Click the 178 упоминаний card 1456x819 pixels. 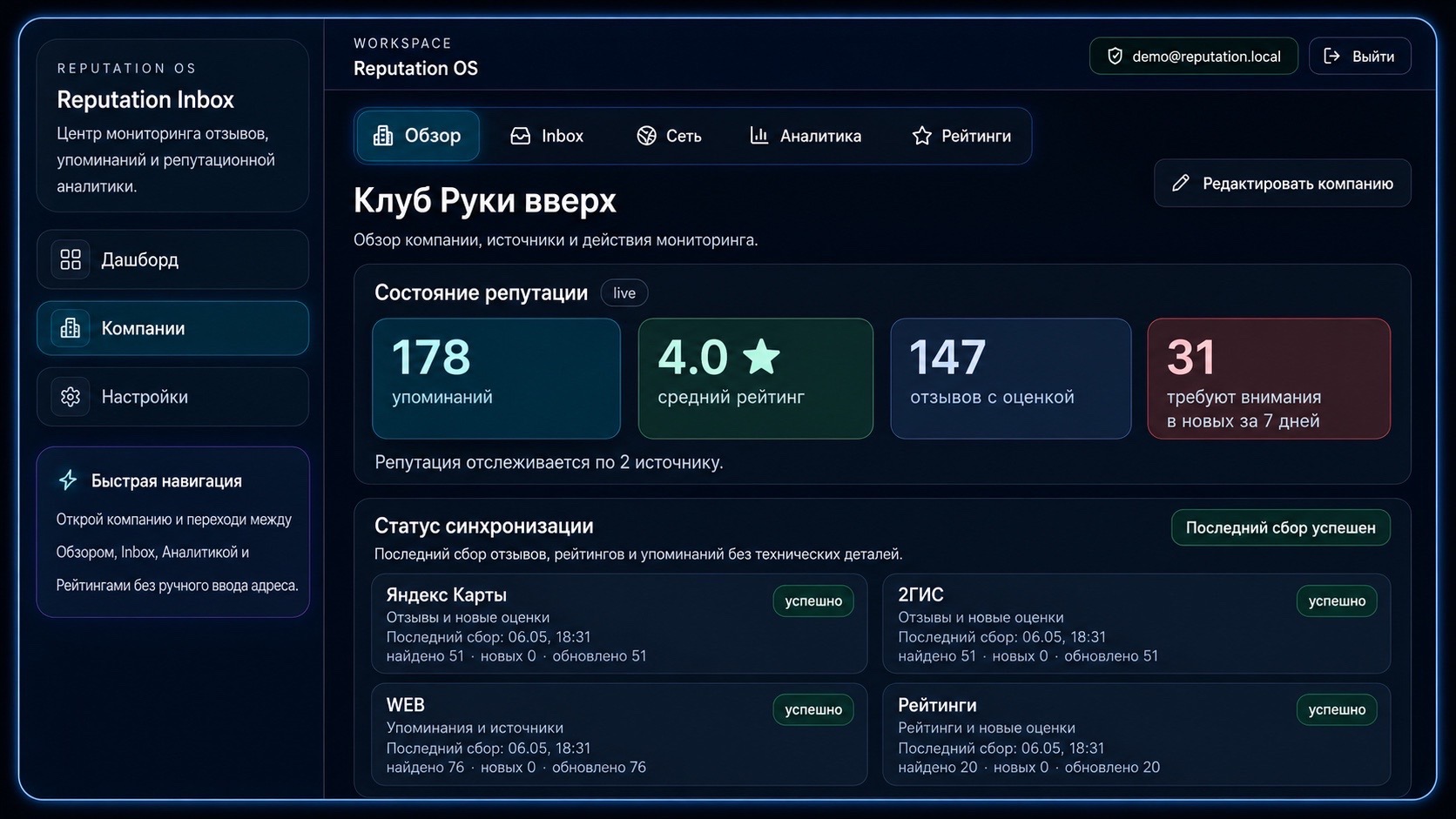(496, 379)
